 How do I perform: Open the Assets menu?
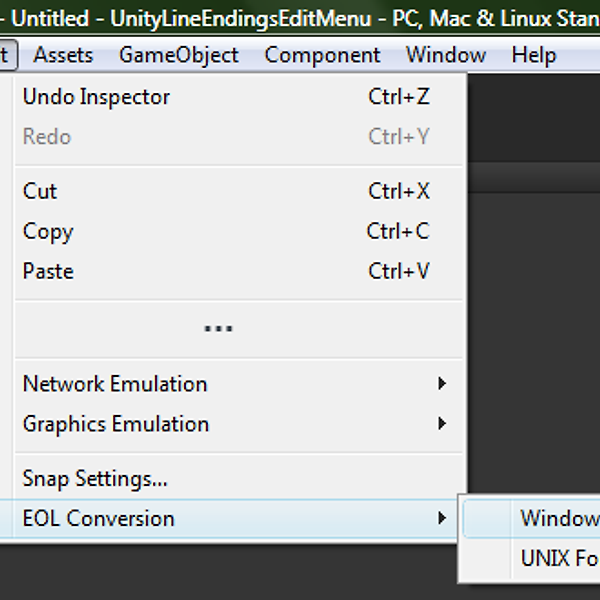(63, 55)
